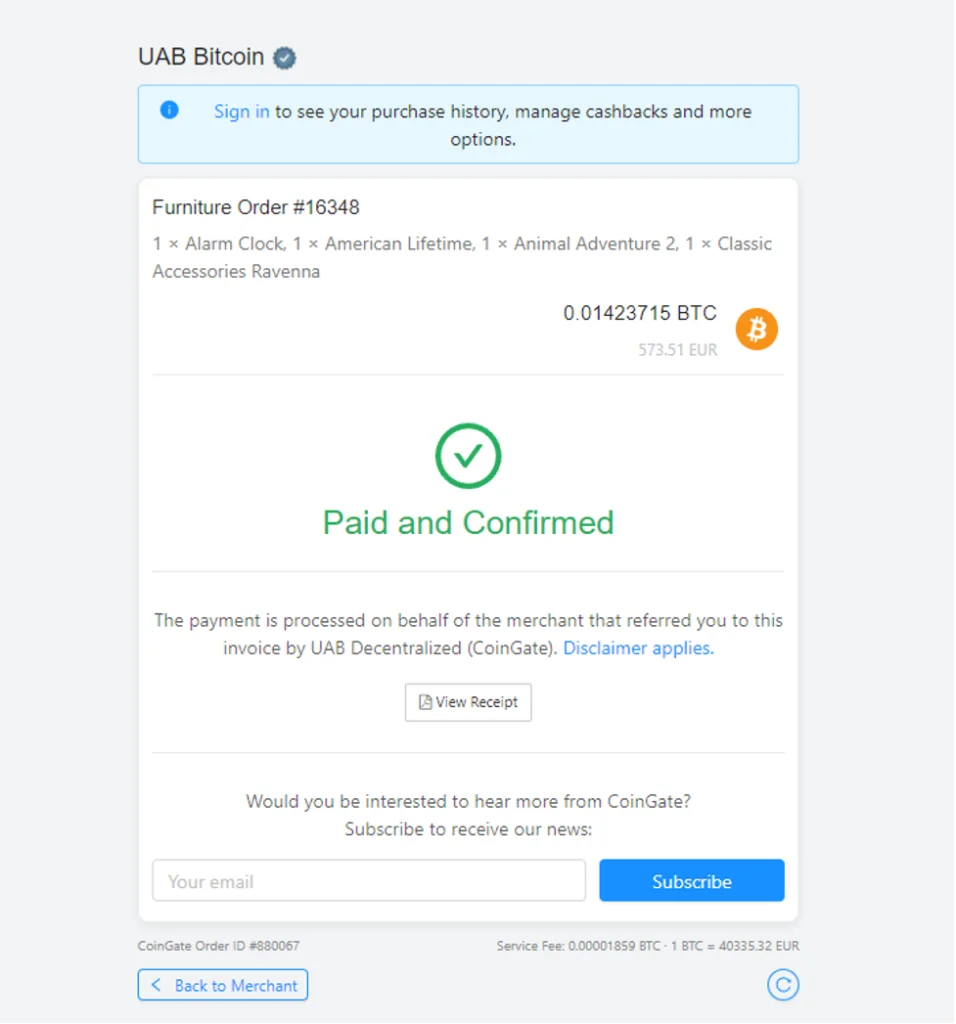Viewport: 956px width, 1024px height.
Task: Click the green checkmark circle icon
Action: click(x=468, y=456)
